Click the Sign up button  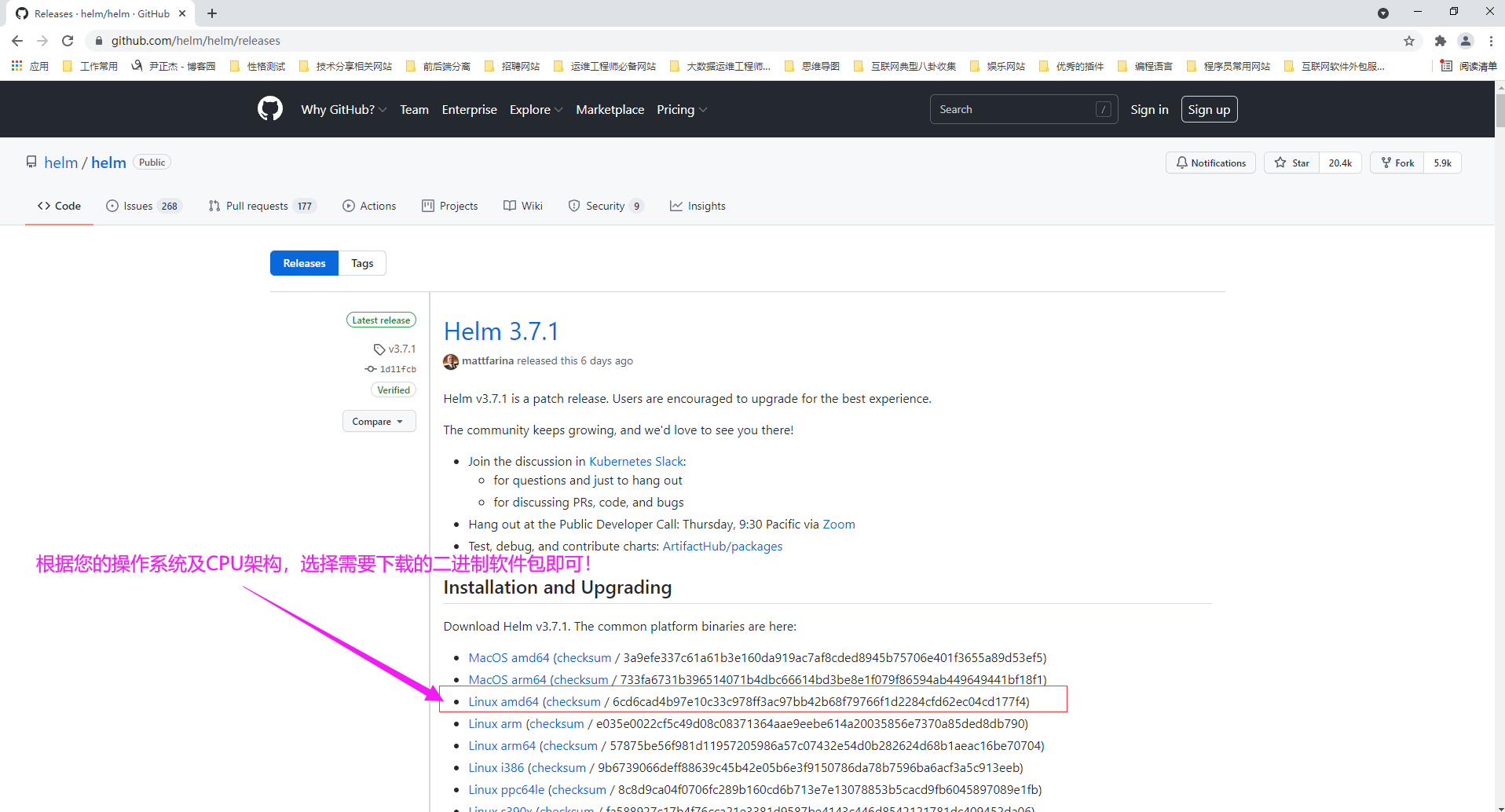pos(1209,109)
